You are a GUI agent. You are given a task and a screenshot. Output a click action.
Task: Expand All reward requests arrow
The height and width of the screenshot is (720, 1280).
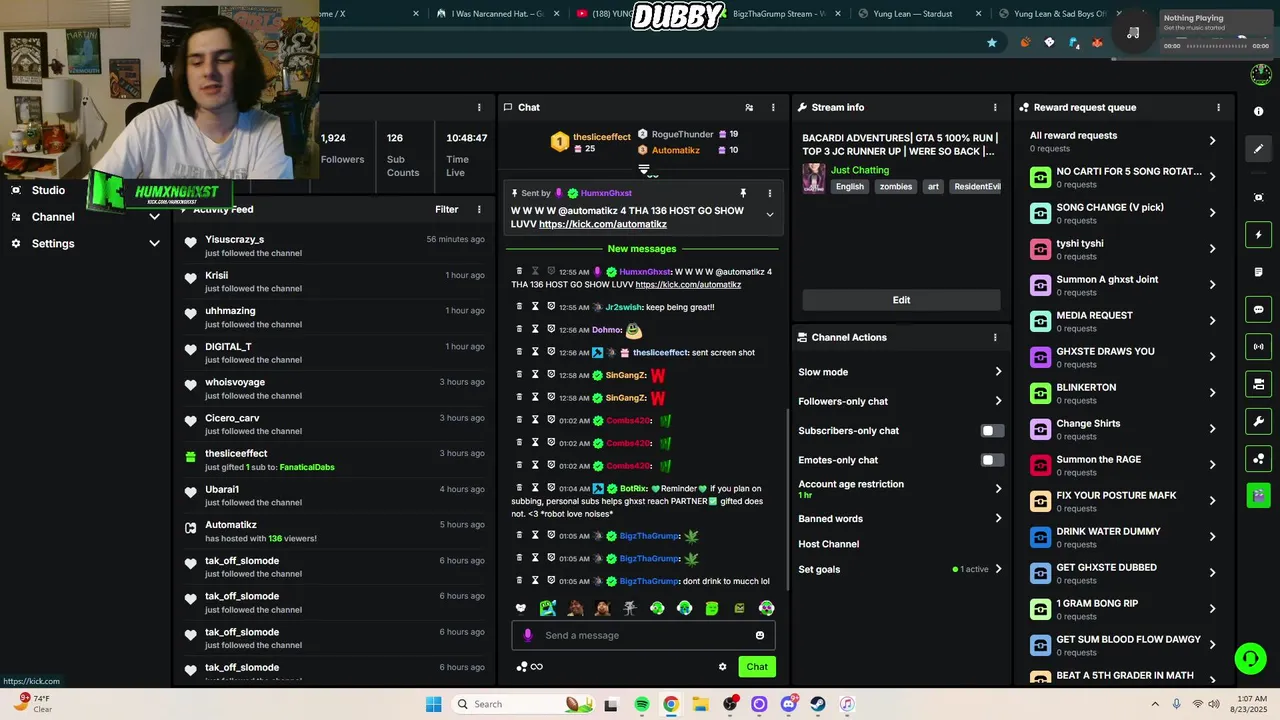[1212, 141]
